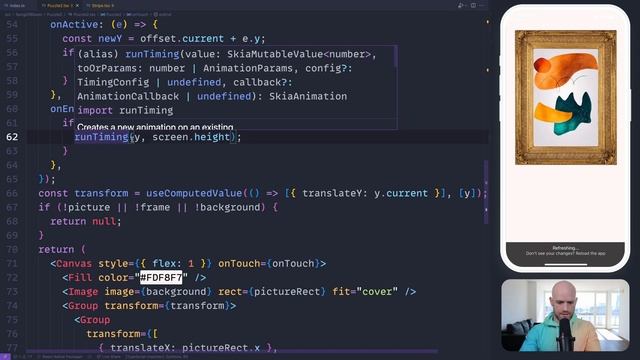The width and height of the screenshot is (640, 360).
Task: Click line number 66 in the gutter
Action: pos(12,193)
